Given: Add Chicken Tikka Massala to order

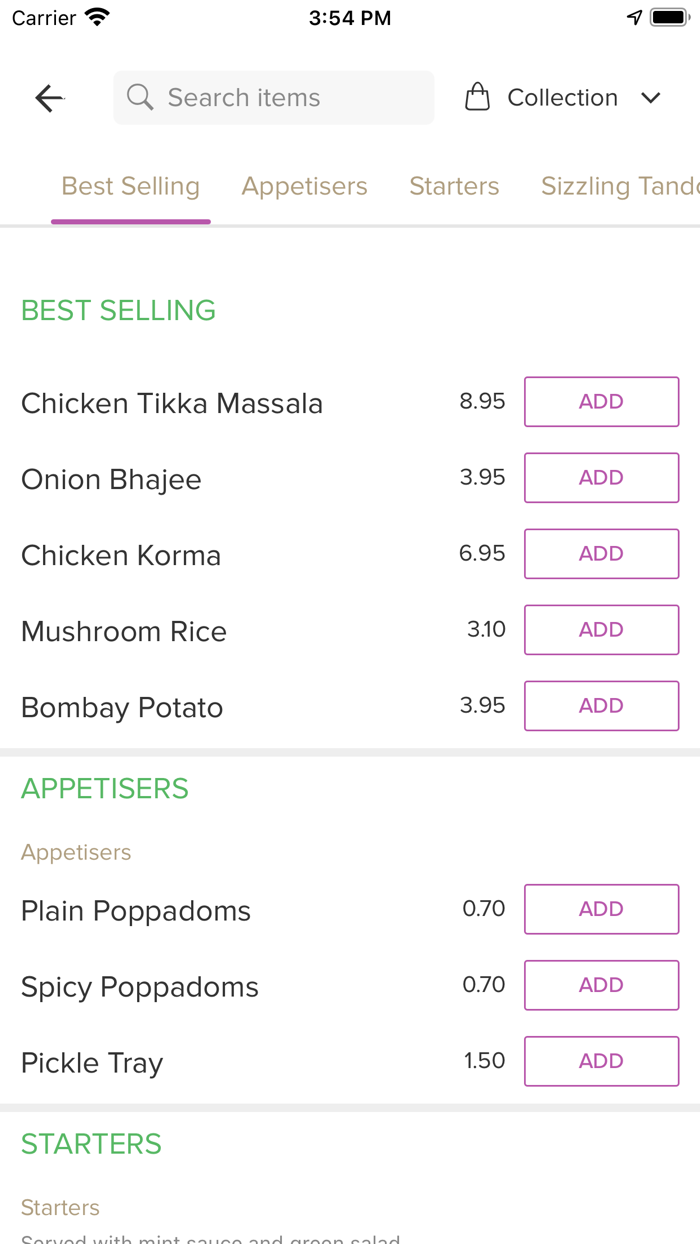Looking at the screenshot, I should [601, 402].
